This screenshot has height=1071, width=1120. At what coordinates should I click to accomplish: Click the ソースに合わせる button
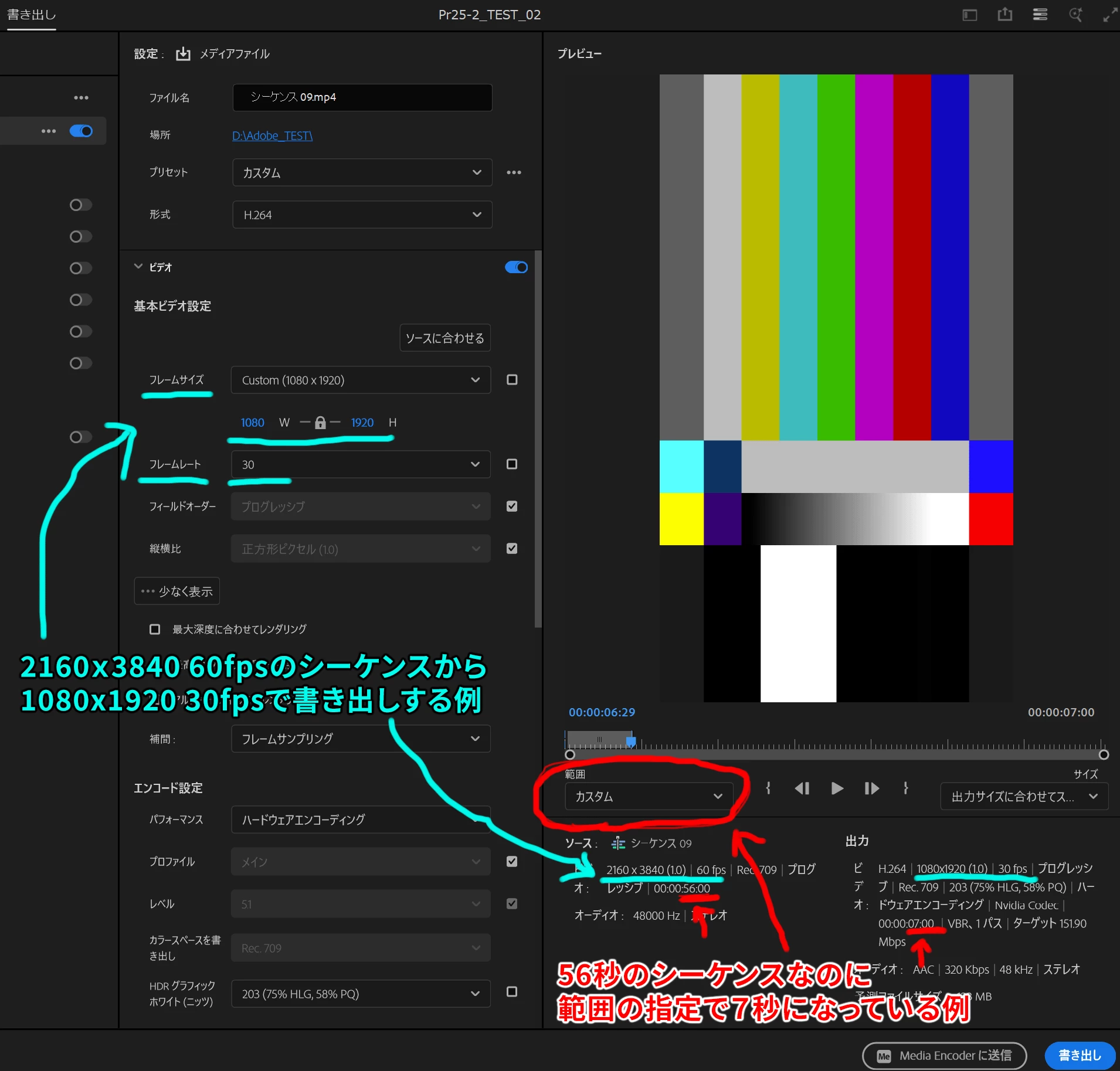pos(445,338)
